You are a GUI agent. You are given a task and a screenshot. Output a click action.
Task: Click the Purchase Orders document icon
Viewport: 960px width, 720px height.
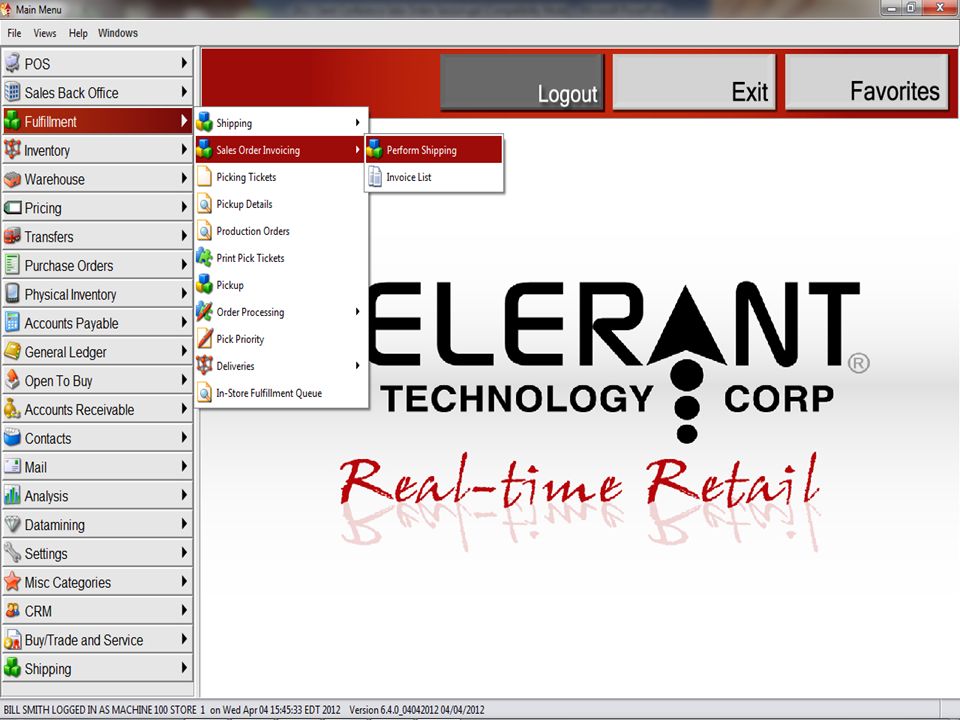tap(12, 265)
